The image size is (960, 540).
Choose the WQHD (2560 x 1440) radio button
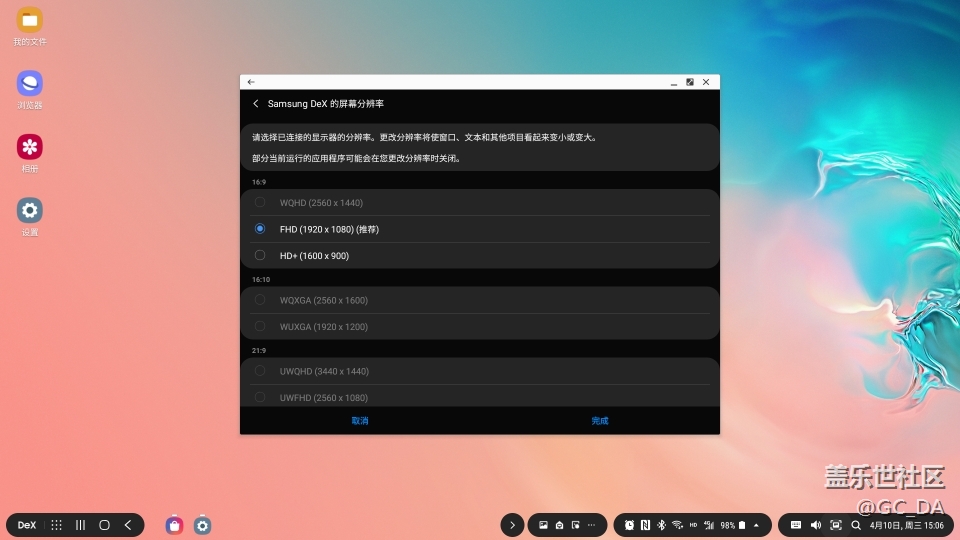(x=260, y=203)
